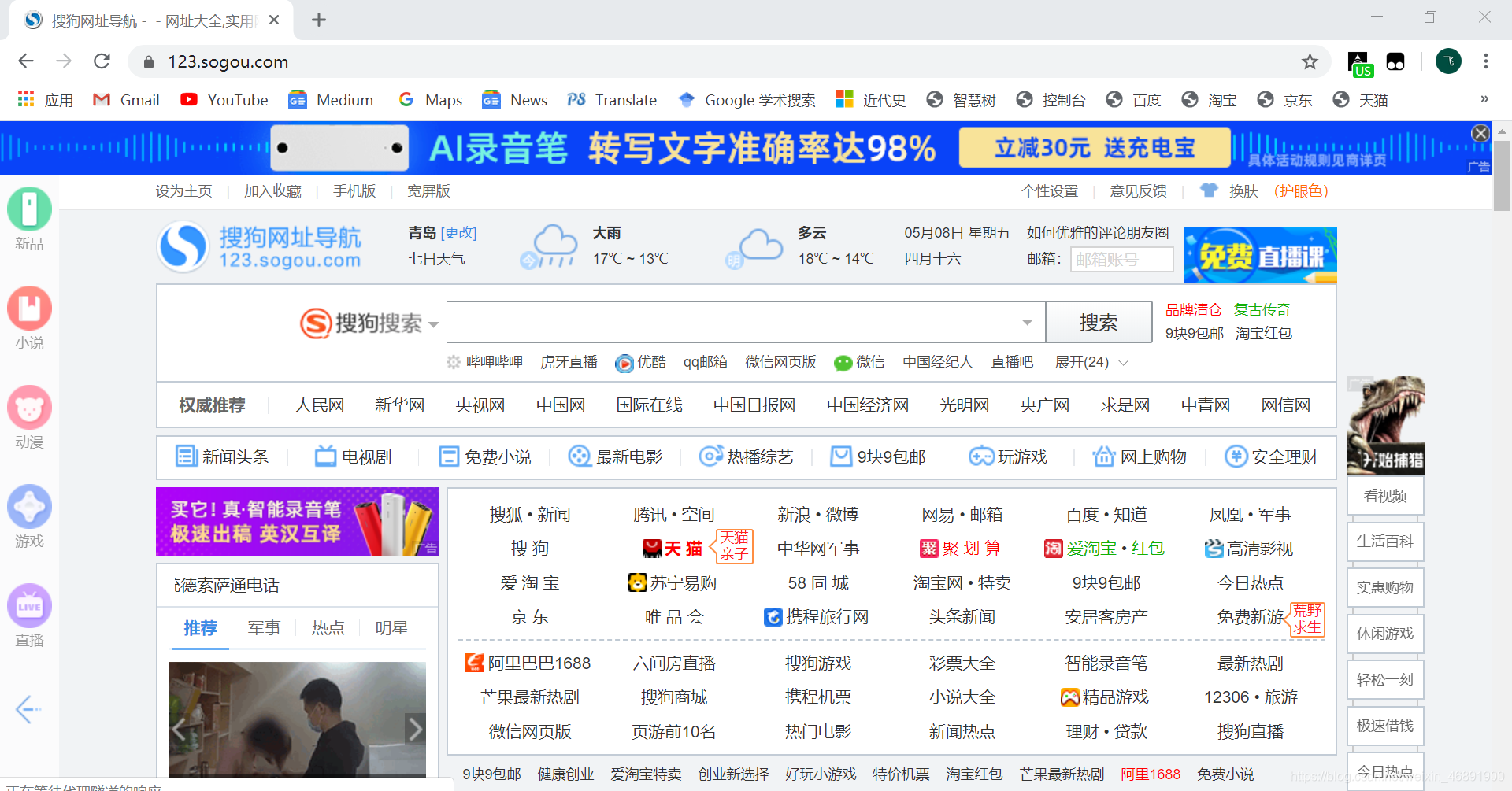Change the city via 更改 link
Screen dimensions: 1512x791
459,233
